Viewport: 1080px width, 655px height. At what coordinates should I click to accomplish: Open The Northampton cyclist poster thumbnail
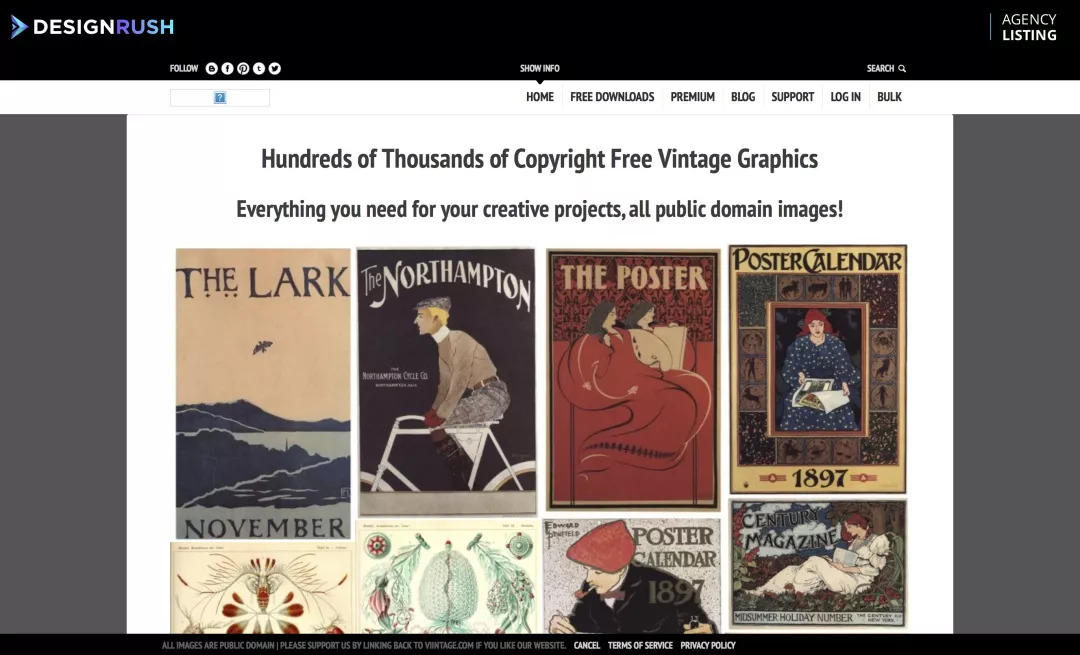[x=447, y=382]
